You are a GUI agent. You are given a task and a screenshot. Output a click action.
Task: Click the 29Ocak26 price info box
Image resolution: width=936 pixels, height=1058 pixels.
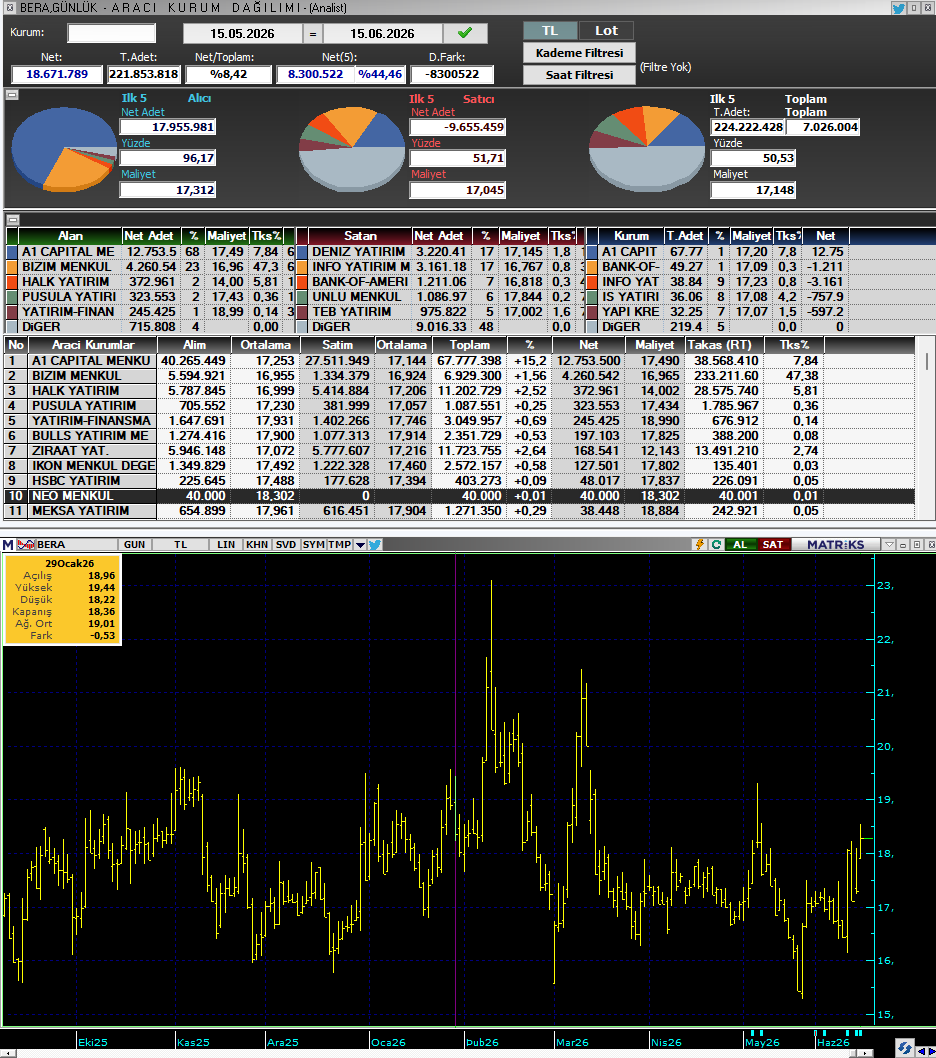tap(63, 599)
